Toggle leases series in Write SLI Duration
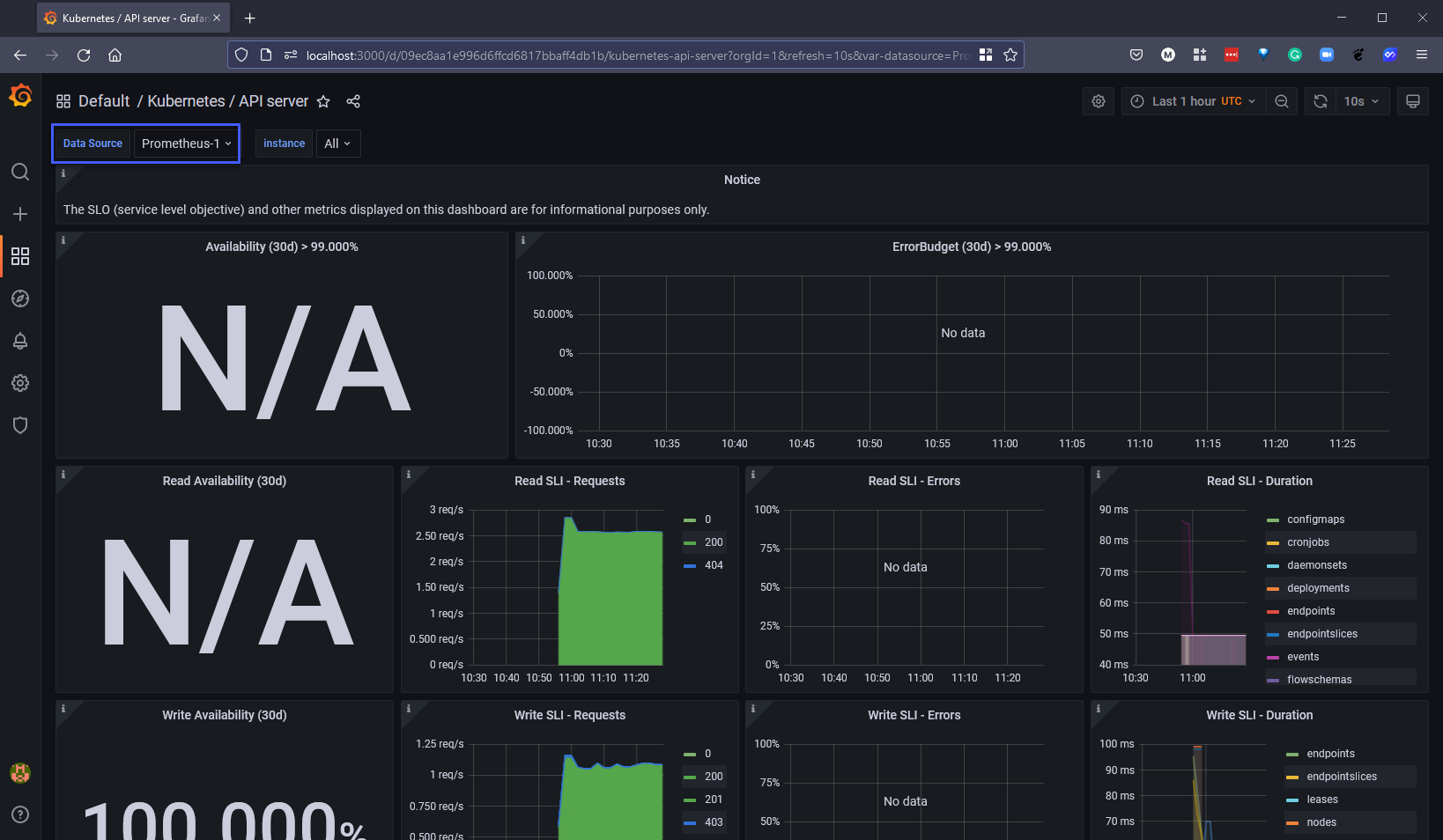Viewport: 1443px width, 840px height. click(1321, 799)
